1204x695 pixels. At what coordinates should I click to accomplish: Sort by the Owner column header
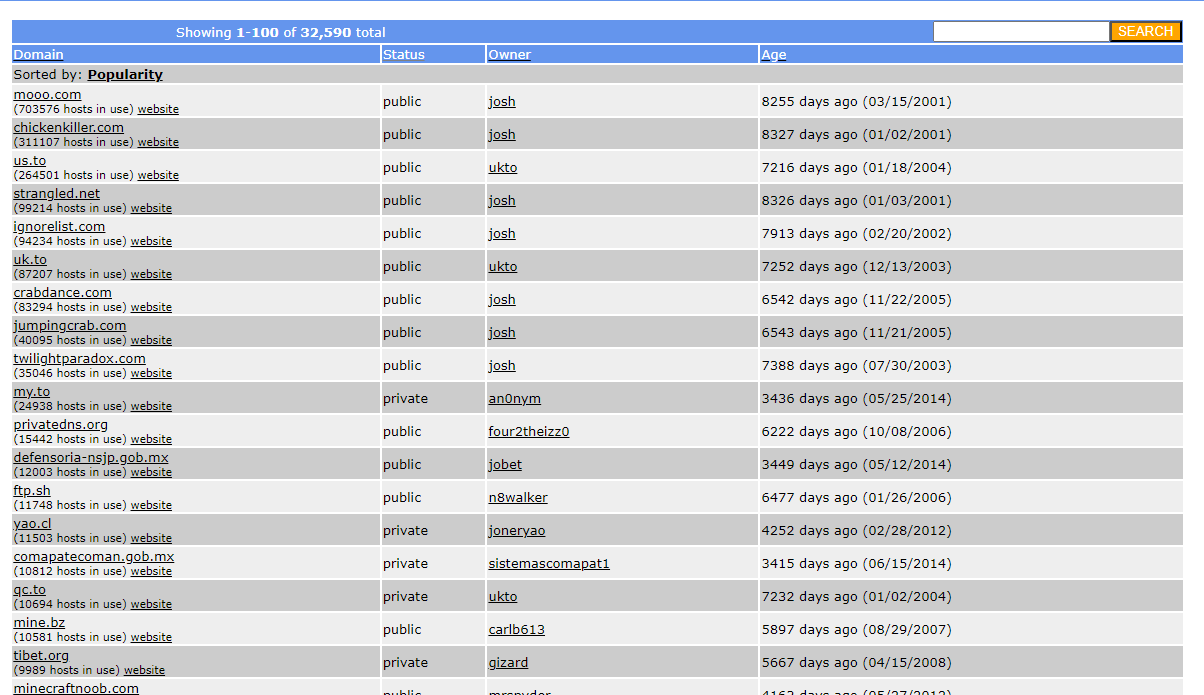pyautogui.click(x=509, y=55)
